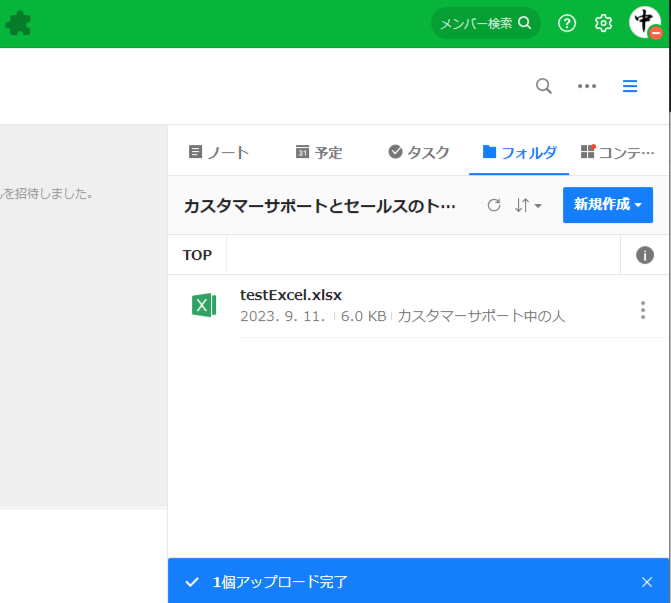Open the コンテ… tab
Screen dimensions: 671x603
[617, 152]
